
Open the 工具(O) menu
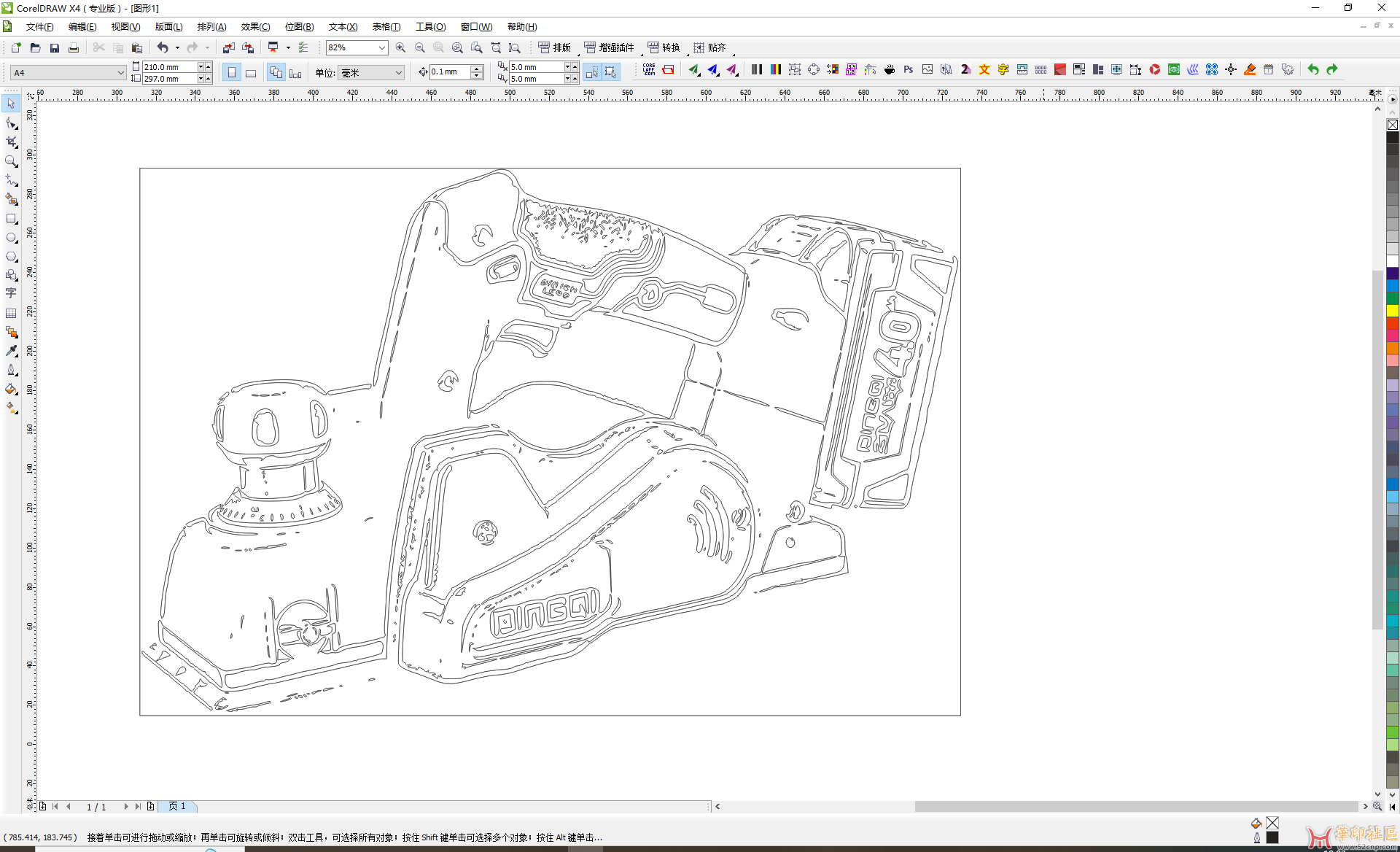[x=430, y=27]
